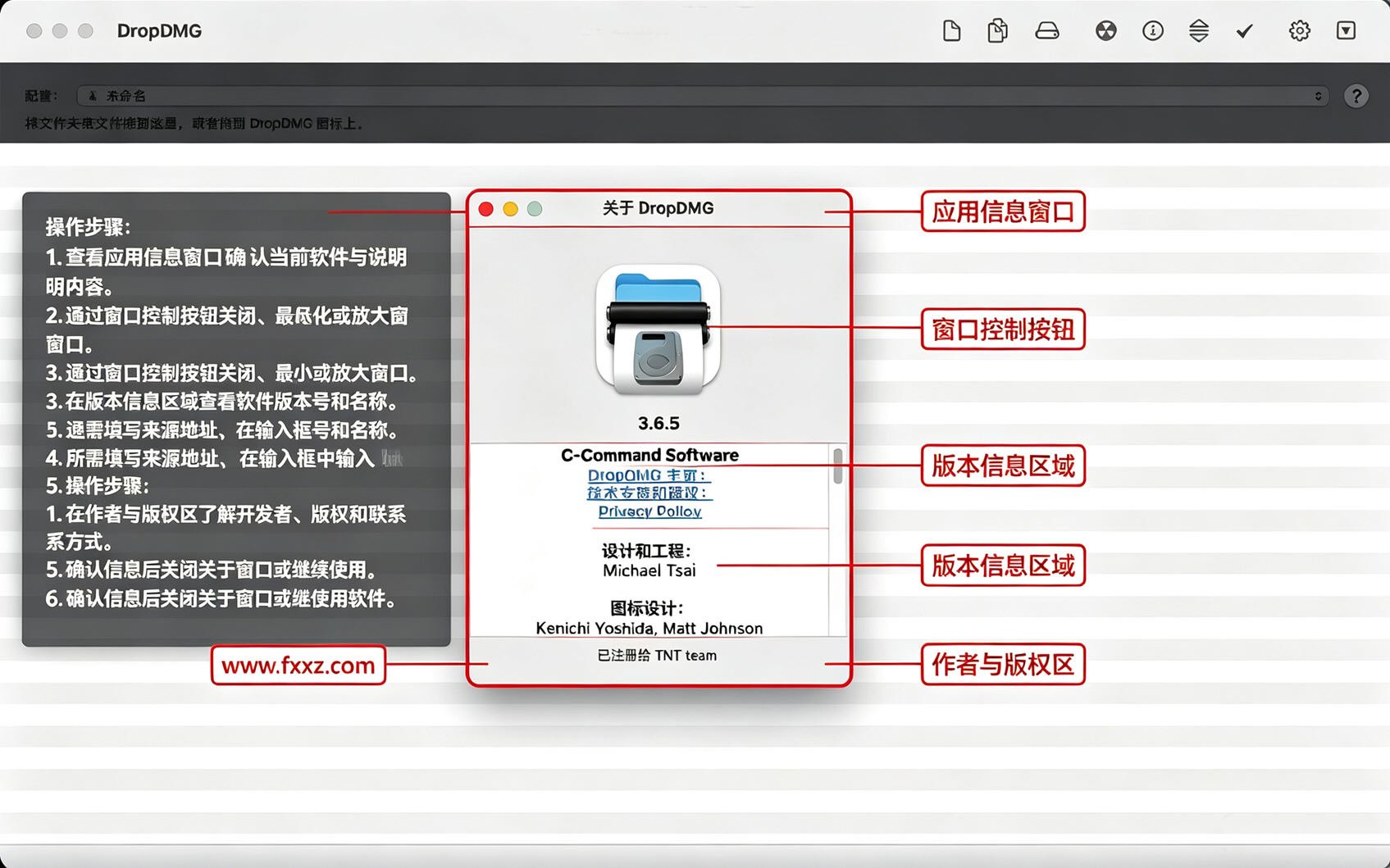The height and width of the screenshot is (868, 1390).
Task: Close the About DropDMG window with the red button
Action: [x=485, y=209]
